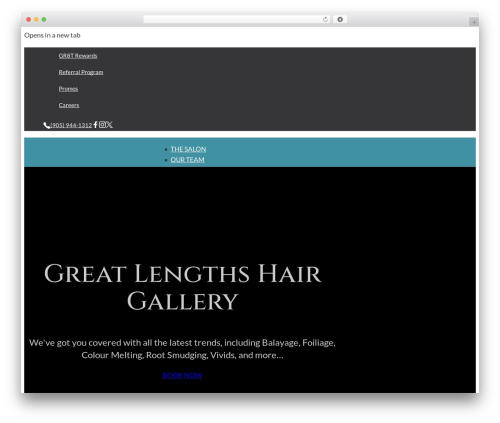Screen dimensions: 500x423
Task: Go to the Promos page
Action: point(68,89)
